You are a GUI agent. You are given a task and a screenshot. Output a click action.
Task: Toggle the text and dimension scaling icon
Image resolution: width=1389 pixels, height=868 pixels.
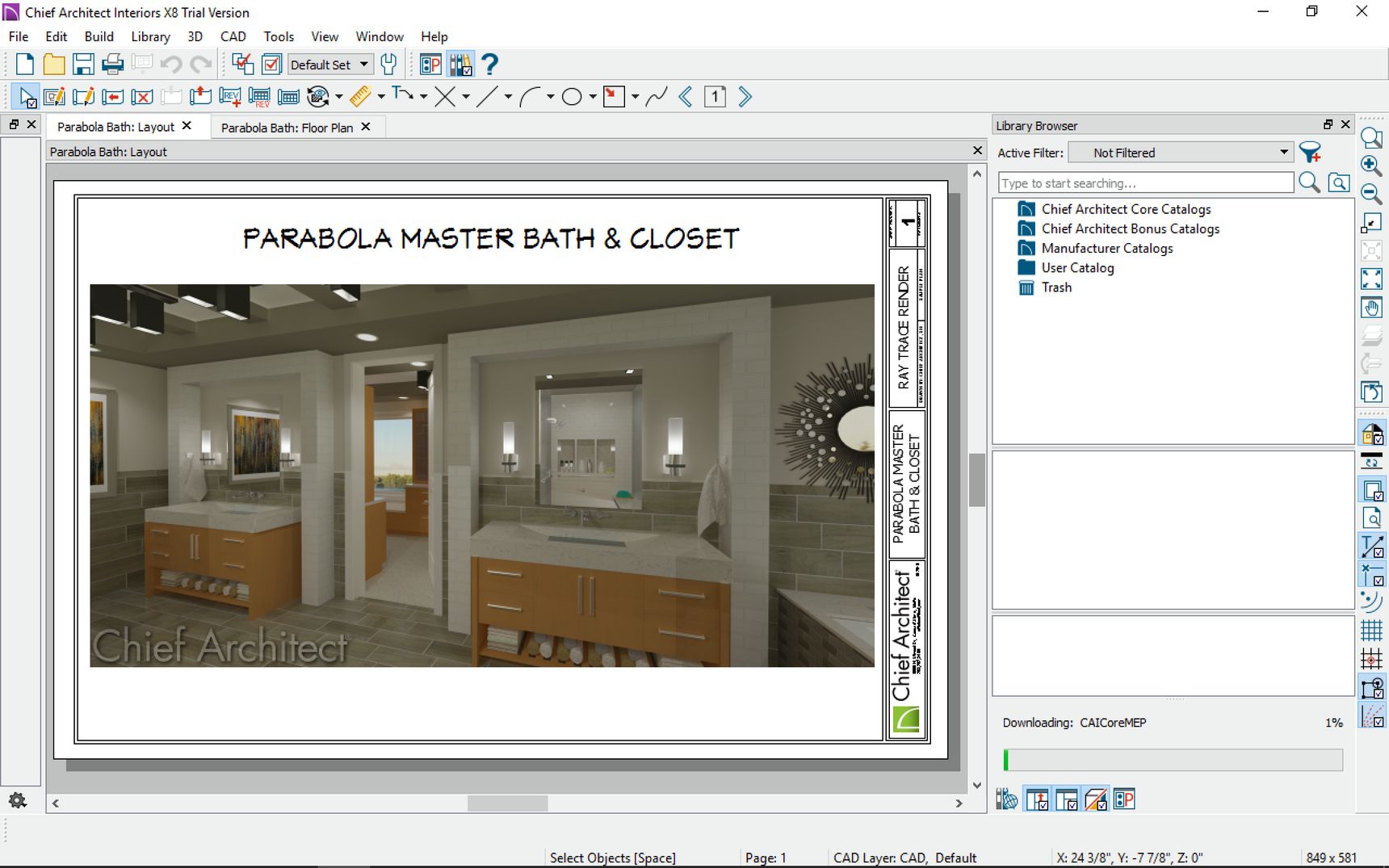click(1372, 547)
